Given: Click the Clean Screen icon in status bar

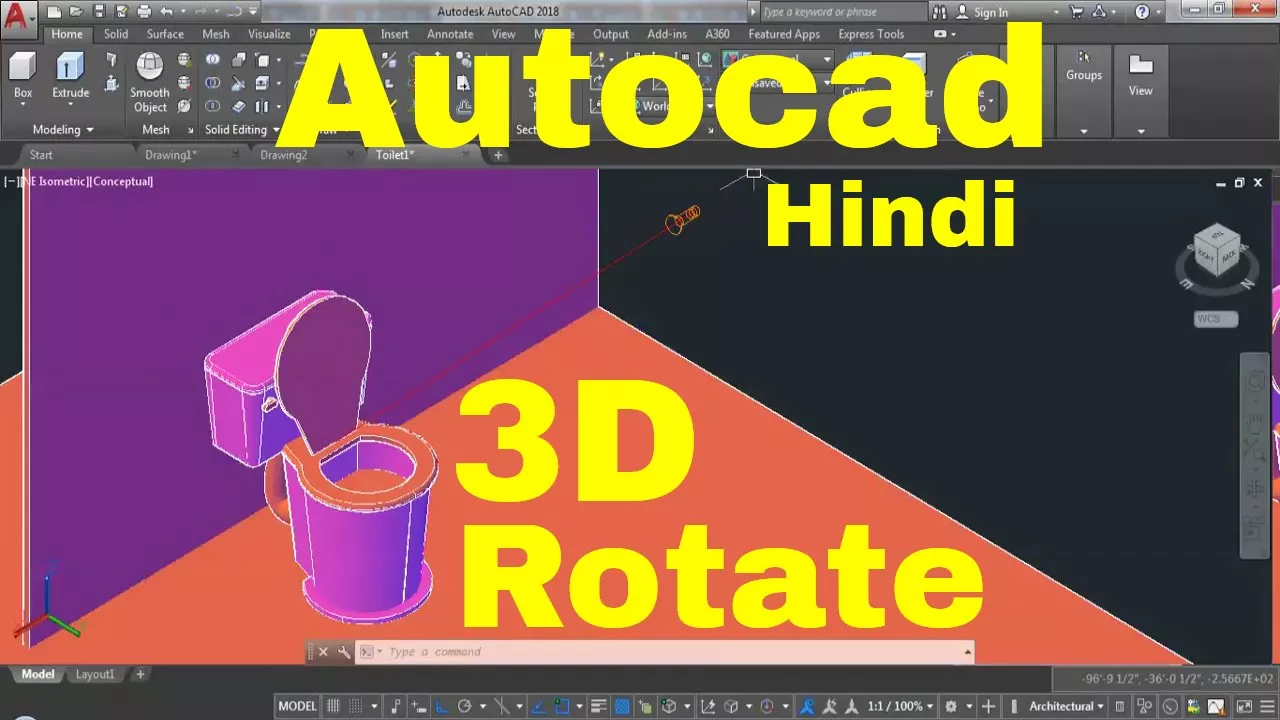Looking at the screenshot, I should pos(1242,706).
